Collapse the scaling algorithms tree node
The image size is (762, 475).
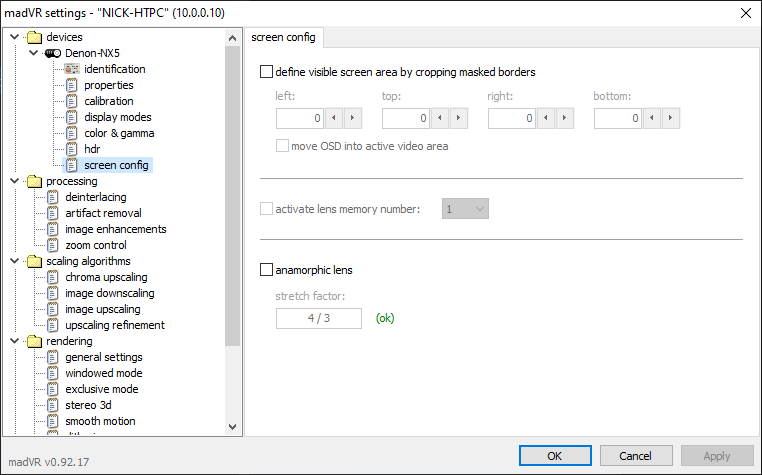pyautogui.click(x=14, y=261)
